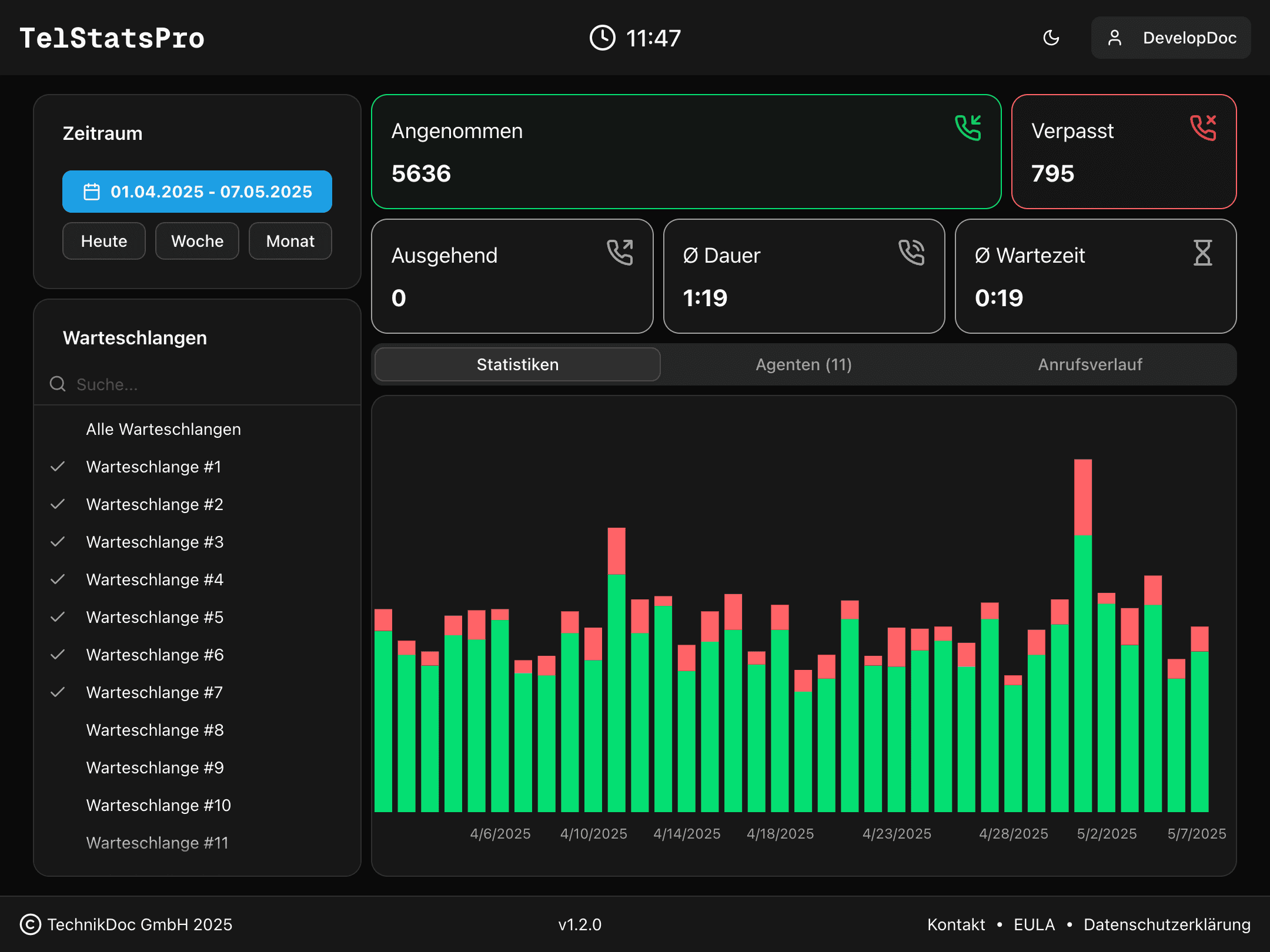Enable Warteschlange #9
Image resolution: width=1270 pixels, height=952 pixels.
click(x=155, y=767)
